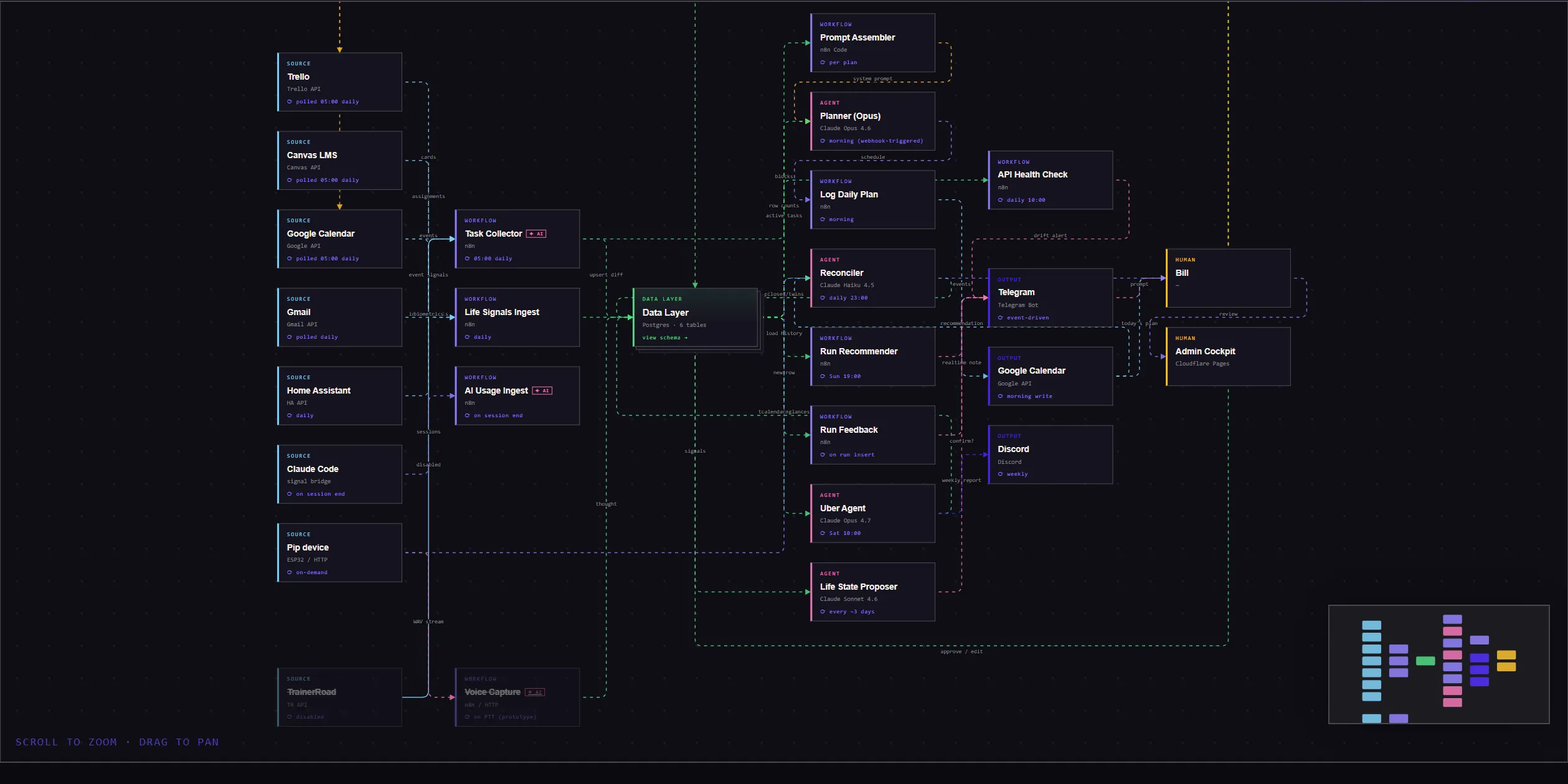Viewport: 1568px width, 784px height.
Task: Open the Run Feedback workflow node
Action: pos(872,435)
